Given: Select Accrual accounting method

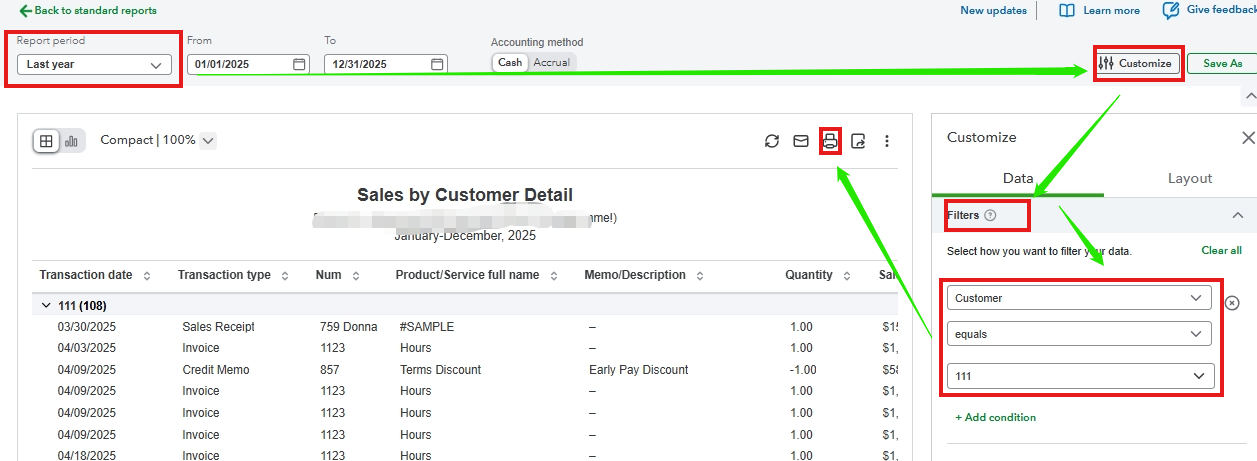Looking at the screenshot, I should click(551, 62).
